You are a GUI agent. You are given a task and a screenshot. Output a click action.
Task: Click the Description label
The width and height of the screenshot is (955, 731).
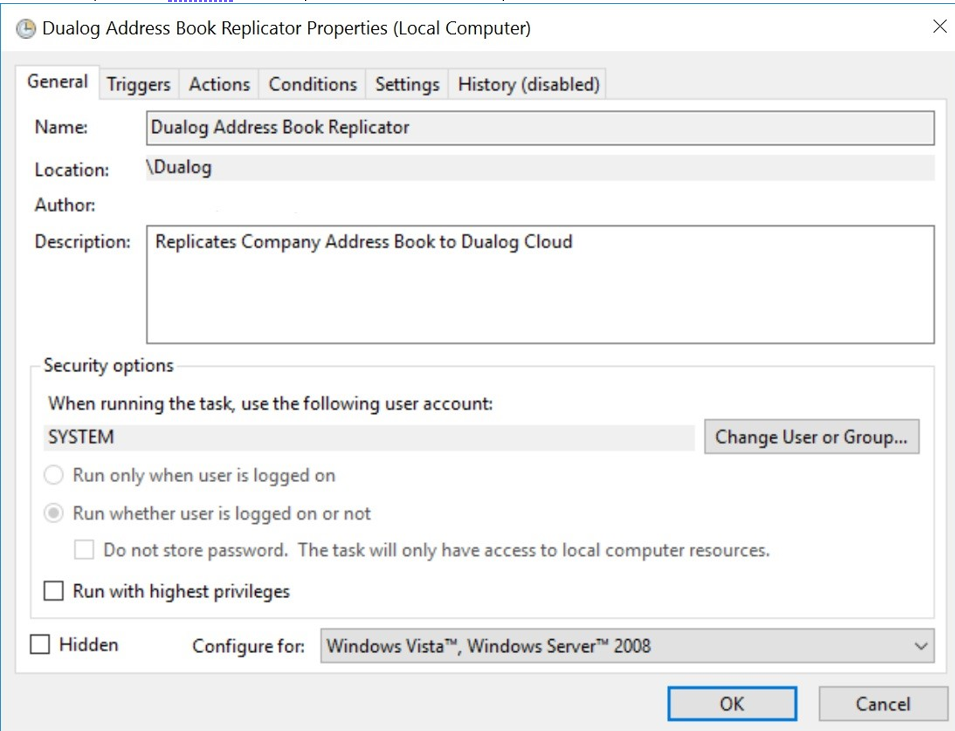(x=82, y=242)
